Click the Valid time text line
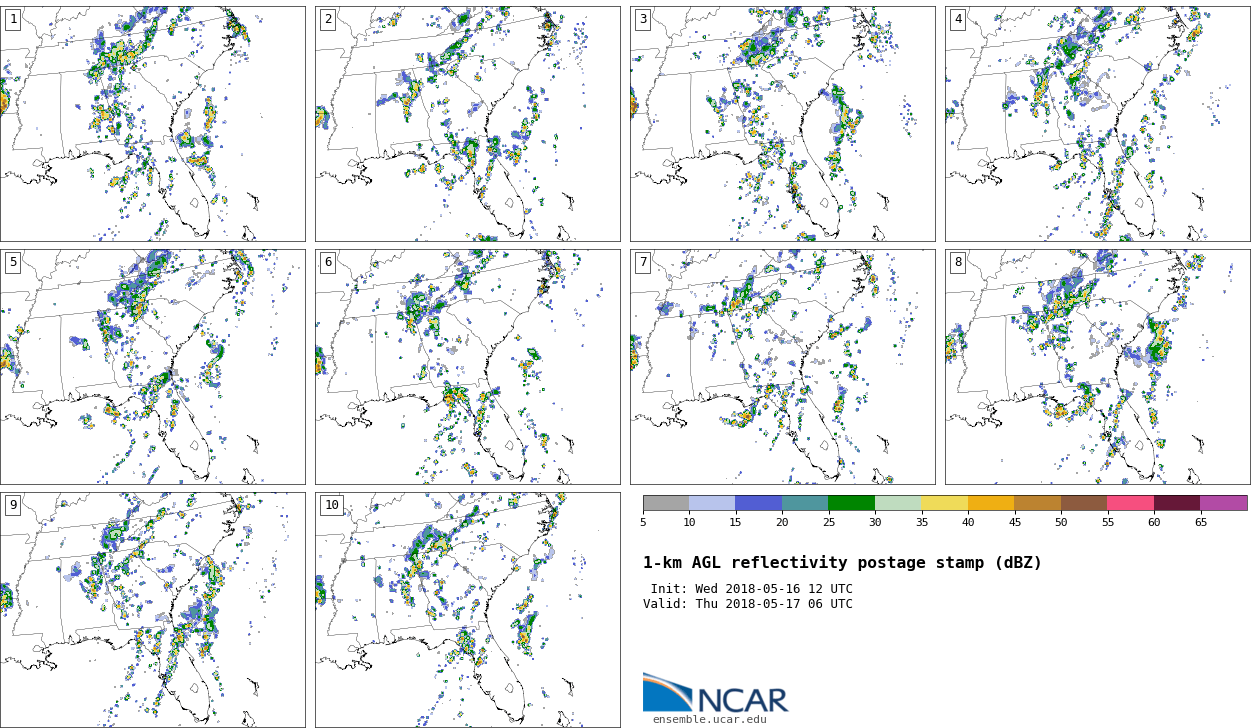 point(748,604)
